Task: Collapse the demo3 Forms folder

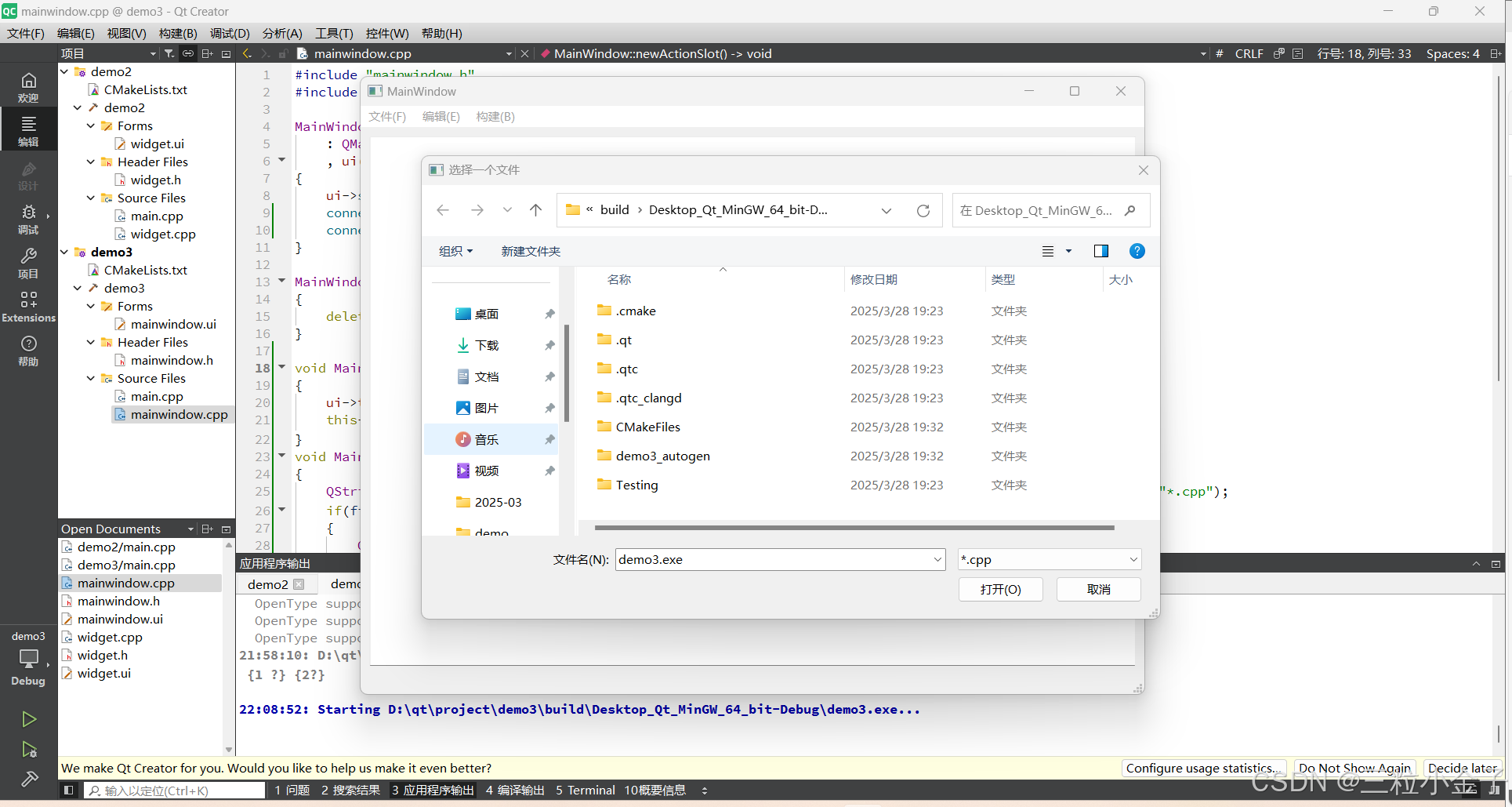Action: click(91, 306)
